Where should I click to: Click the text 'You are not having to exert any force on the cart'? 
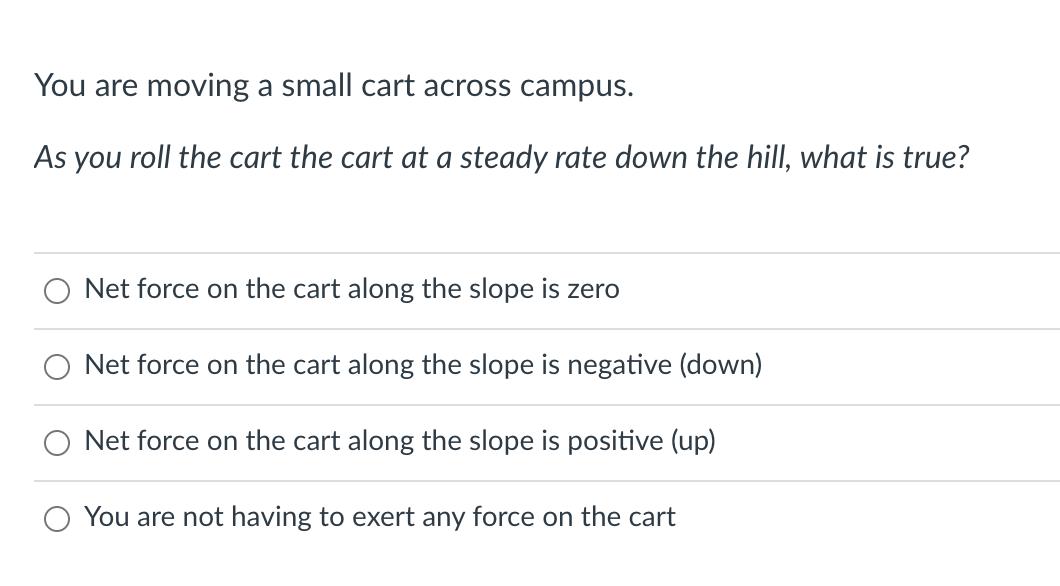(380, 517)
